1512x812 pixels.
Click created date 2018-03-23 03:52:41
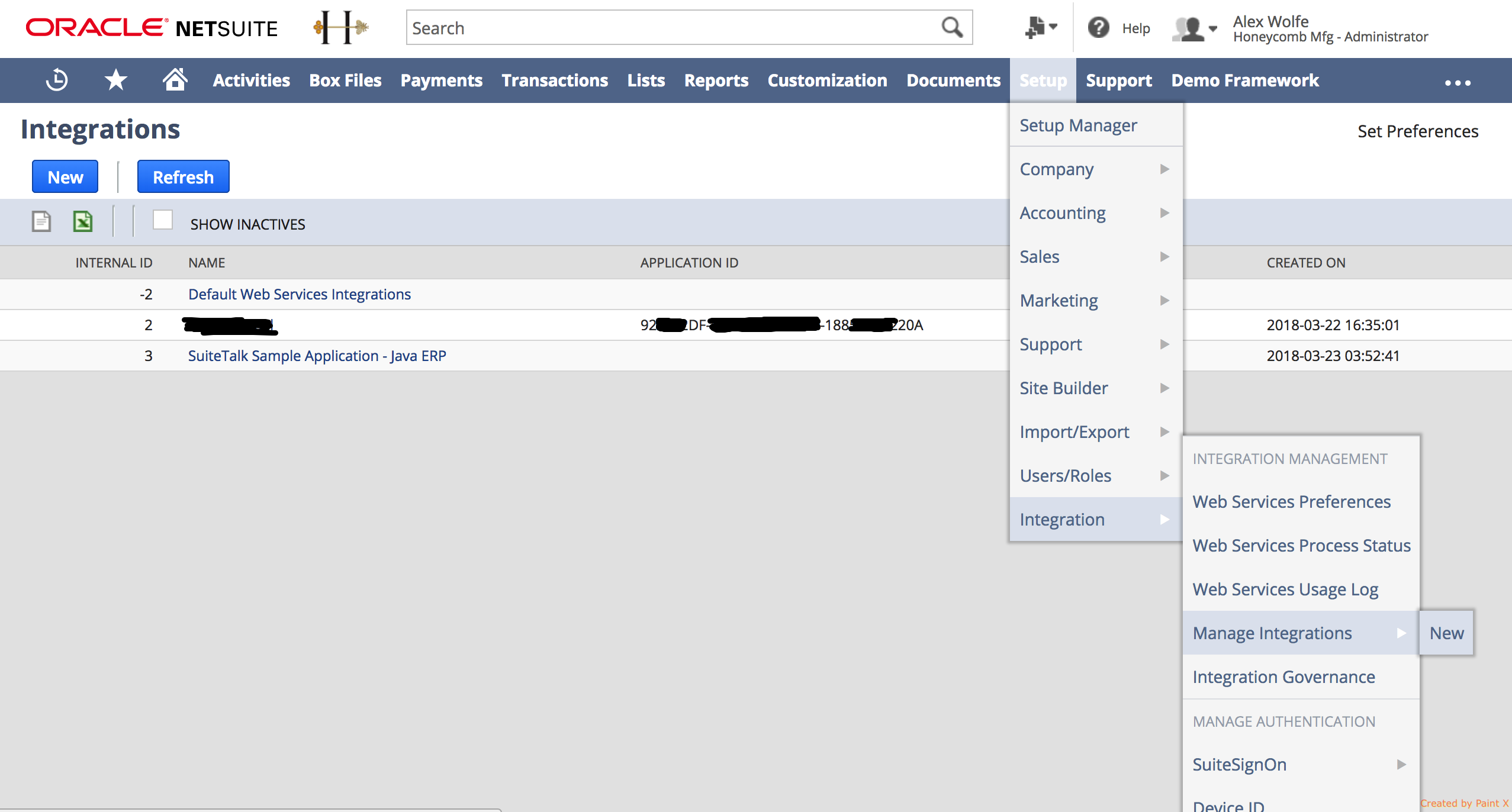[1333, 356]
